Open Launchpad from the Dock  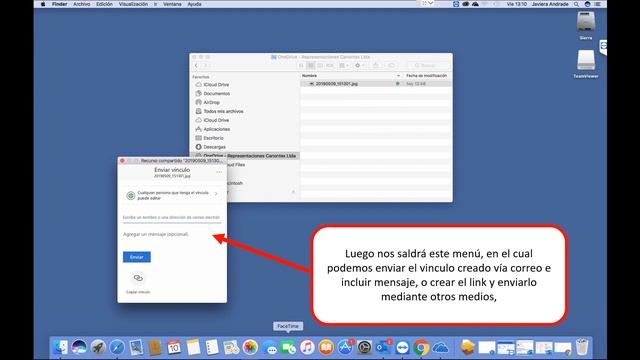coord(98,347)
